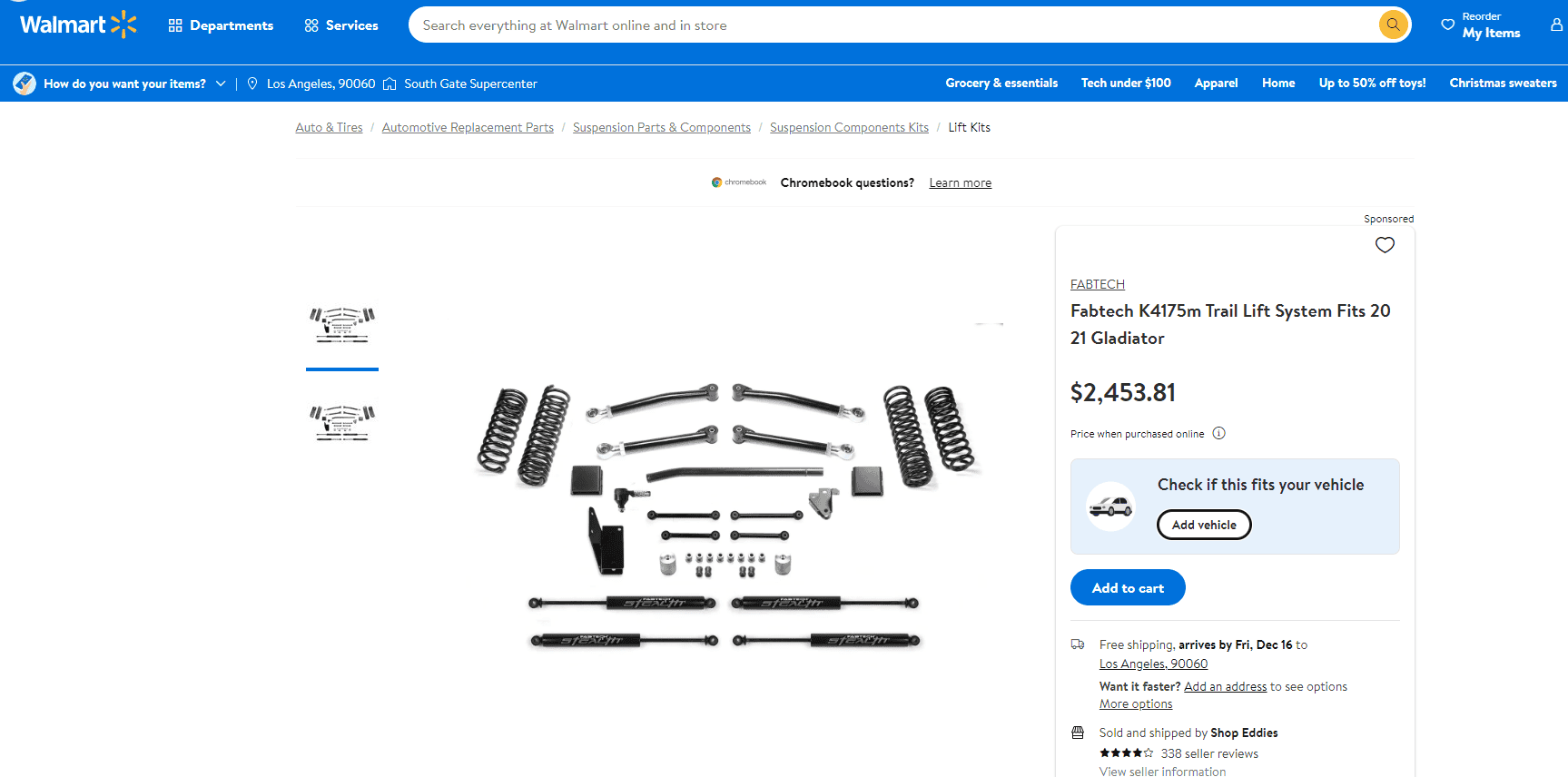Click the delivery truck shipping icon
1568x777 pixels.
[1078, 644]
